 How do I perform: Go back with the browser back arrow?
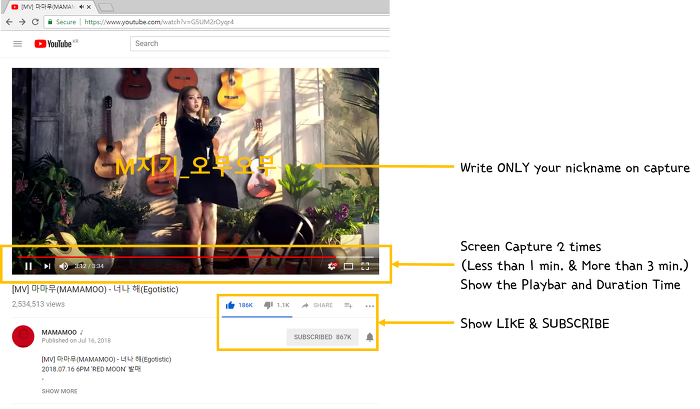click(x=9, y=21)
